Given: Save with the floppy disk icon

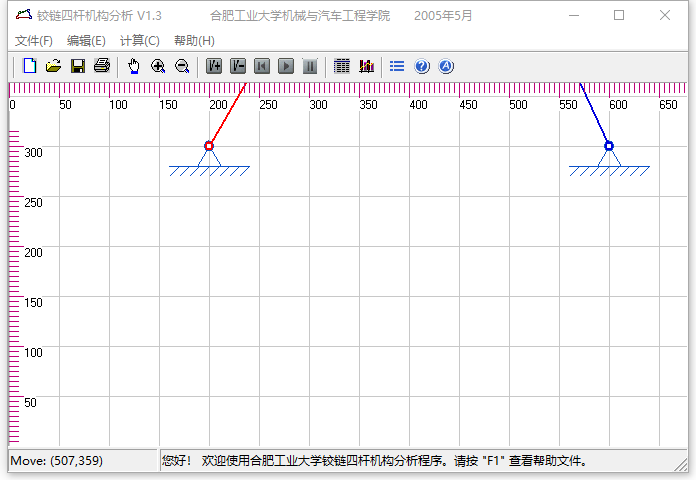Looking at the screenshot, I should coord(78,66).
